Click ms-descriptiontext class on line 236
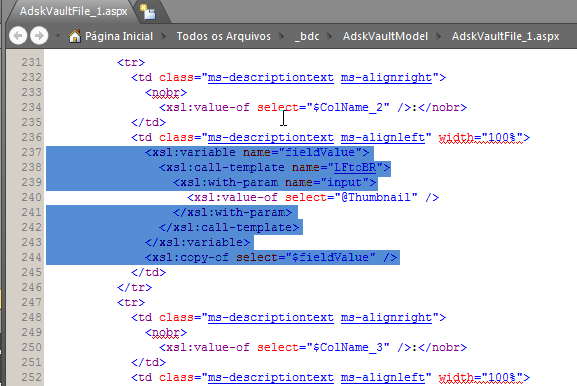Image resolution: width=577 pixels, height=386 pixels. click(x=270, y=137)
